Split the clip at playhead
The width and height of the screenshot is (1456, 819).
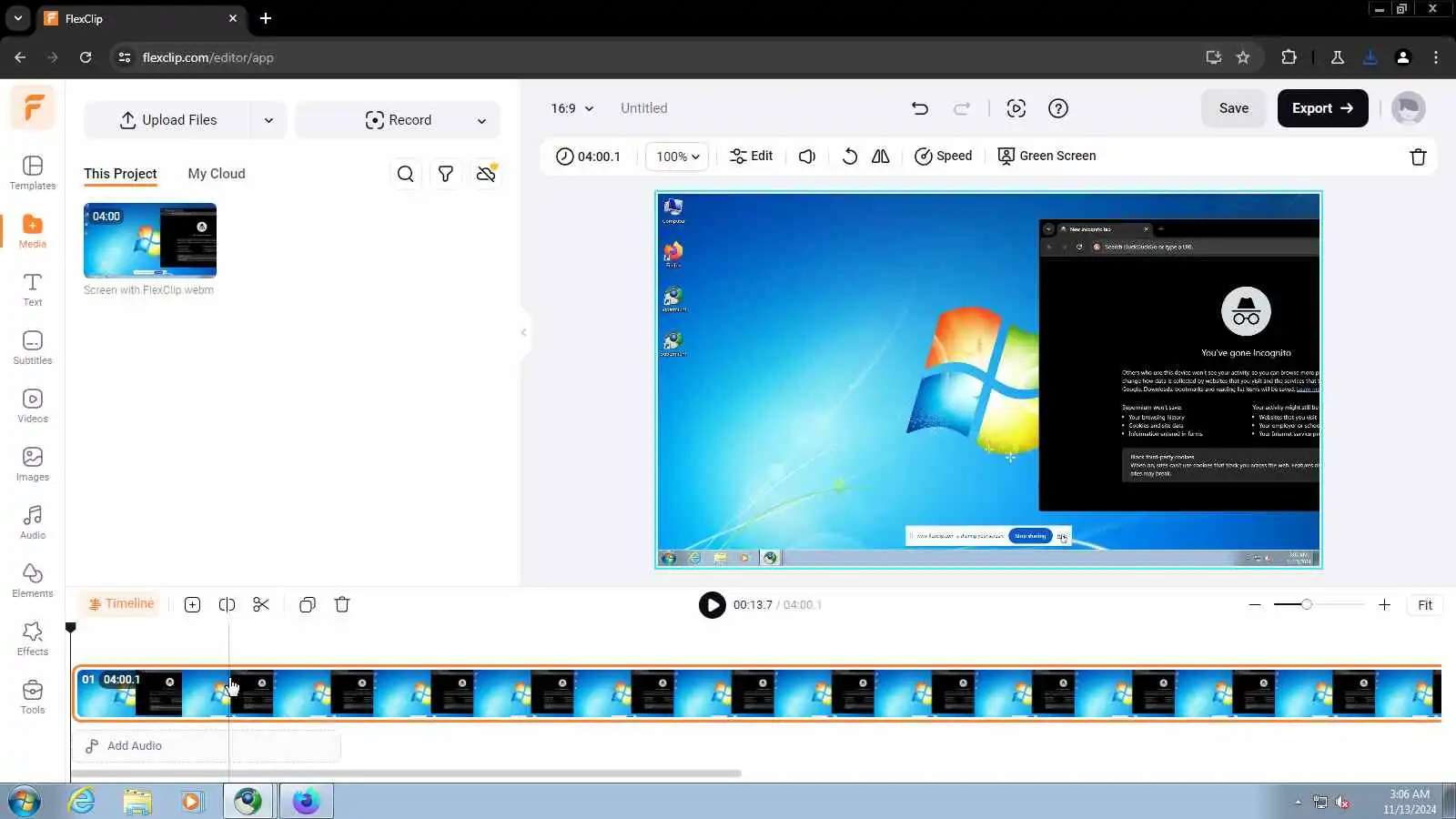(x=227, y=605)
